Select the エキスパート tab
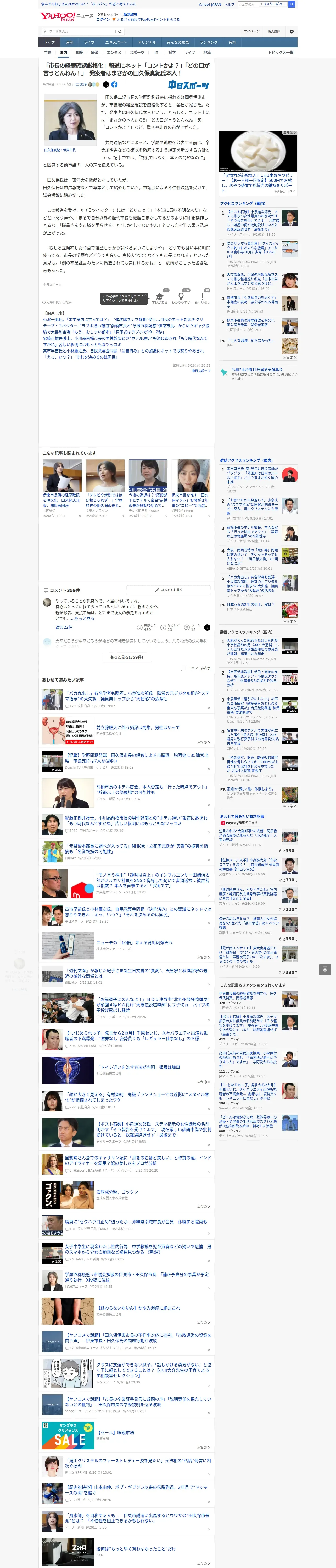The width and height of the screenshot is (336, 1568). pyautogui.click(x=116, y=42)
